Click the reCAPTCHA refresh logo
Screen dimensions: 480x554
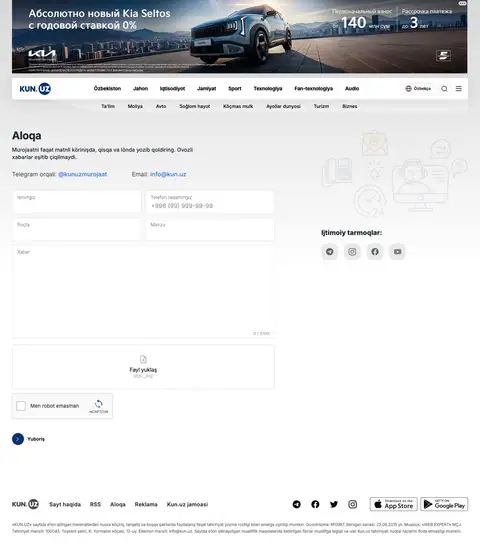click(x=99, y=403)
